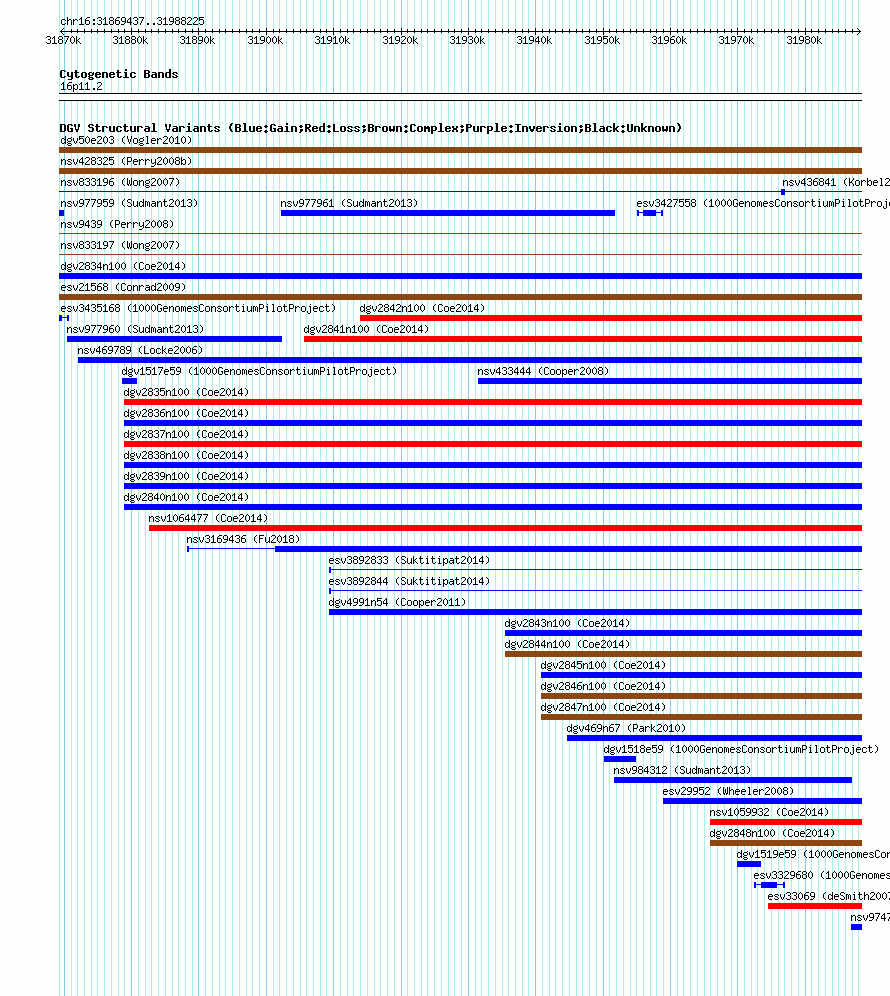Open dgv2845n100 (Coe2014) label
The image size is (890, 996).
coord(603,664)
